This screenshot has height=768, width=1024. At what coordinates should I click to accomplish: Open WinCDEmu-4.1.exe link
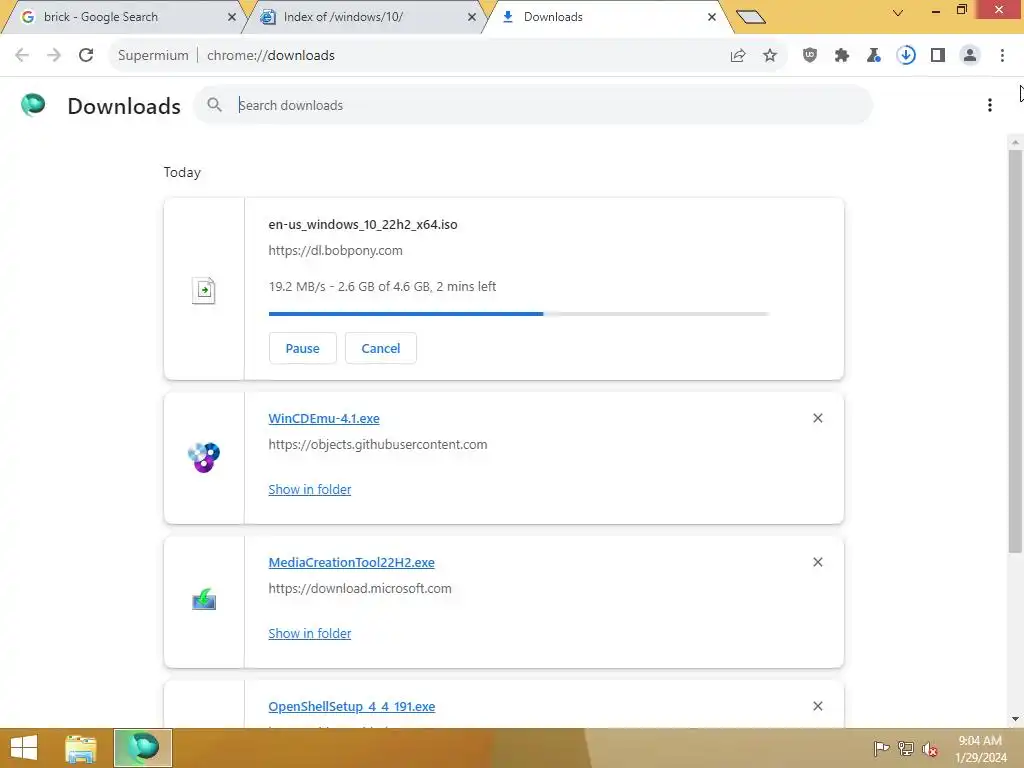point(324,419)
